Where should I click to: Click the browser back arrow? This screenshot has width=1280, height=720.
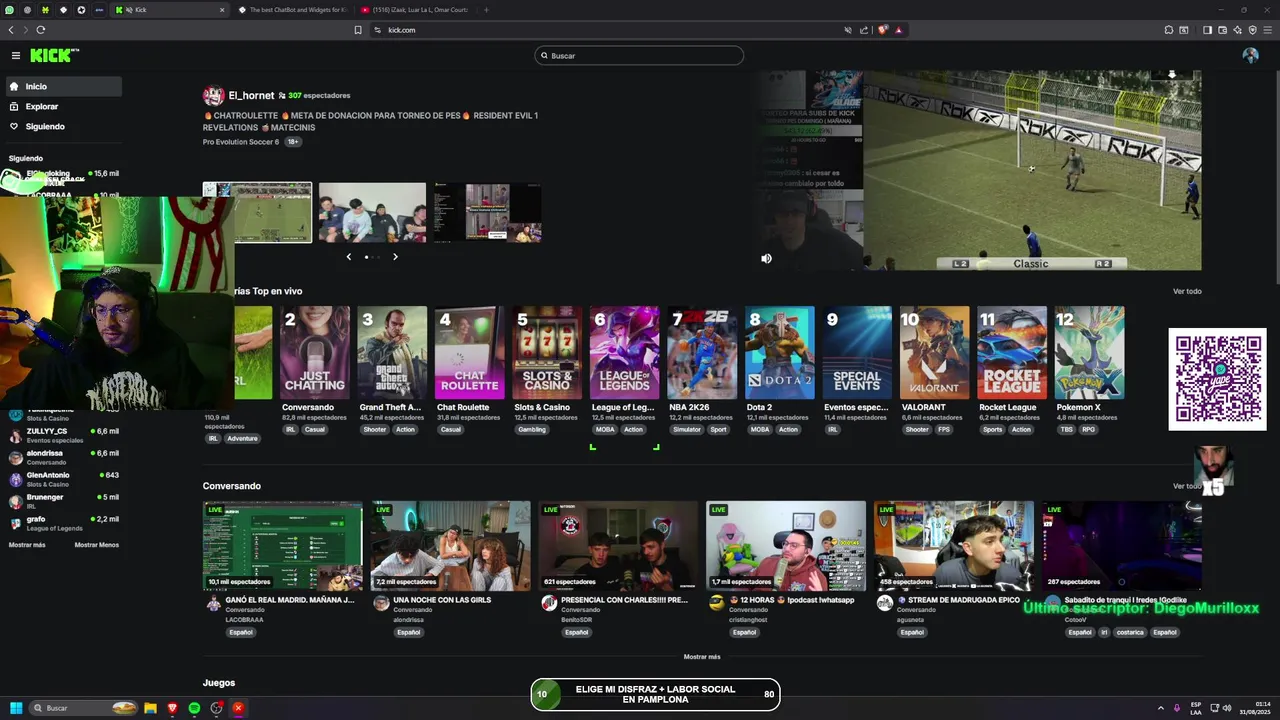(x=11, y=30)
